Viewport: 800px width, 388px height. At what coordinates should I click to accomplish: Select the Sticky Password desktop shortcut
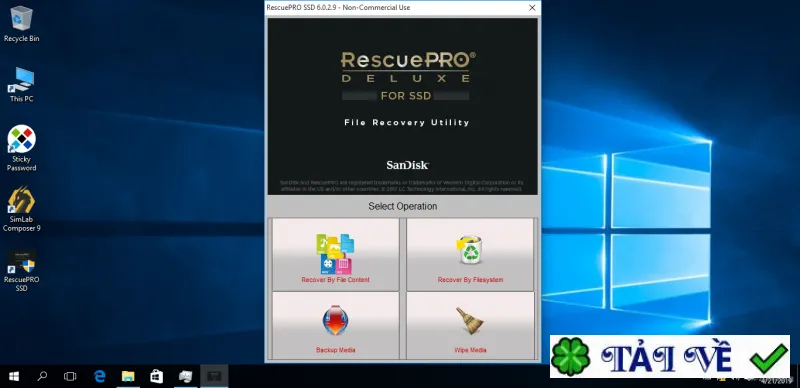point(21,148)
